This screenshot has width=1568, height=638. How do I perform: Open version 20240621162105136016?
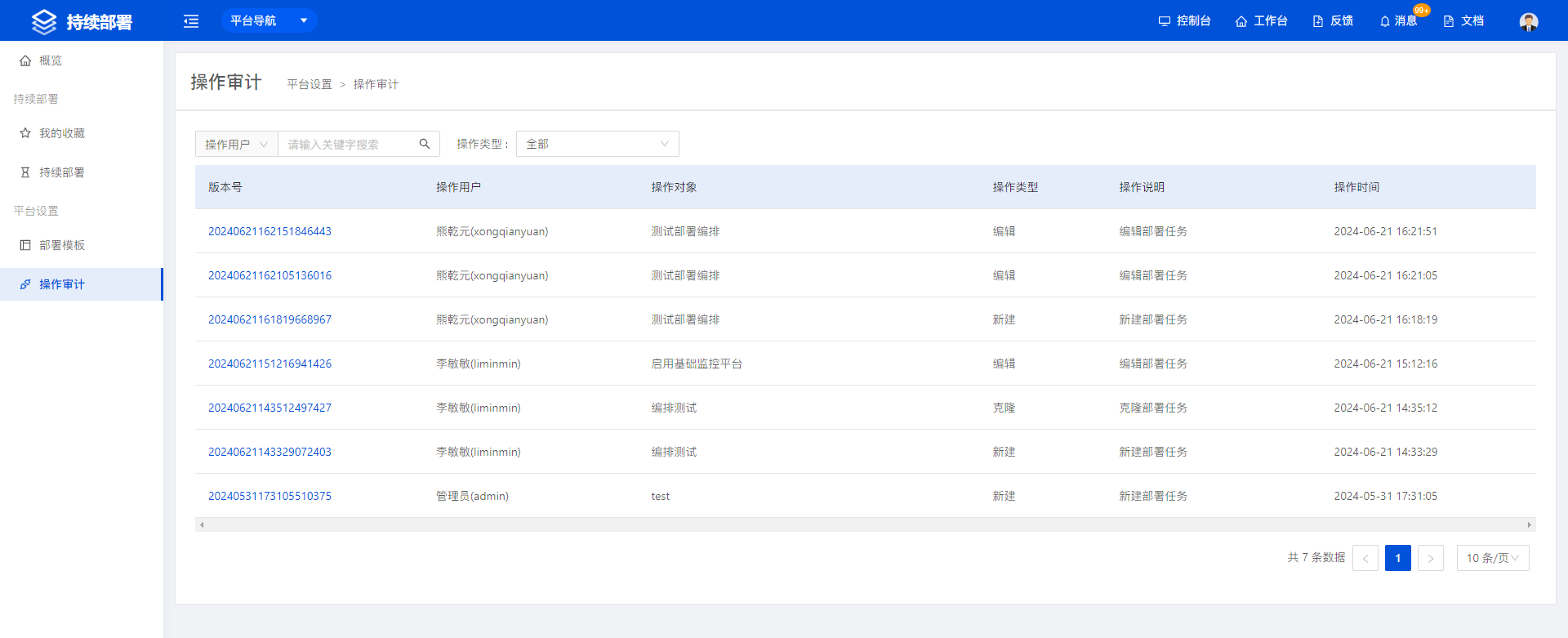(x=269, y=275)
